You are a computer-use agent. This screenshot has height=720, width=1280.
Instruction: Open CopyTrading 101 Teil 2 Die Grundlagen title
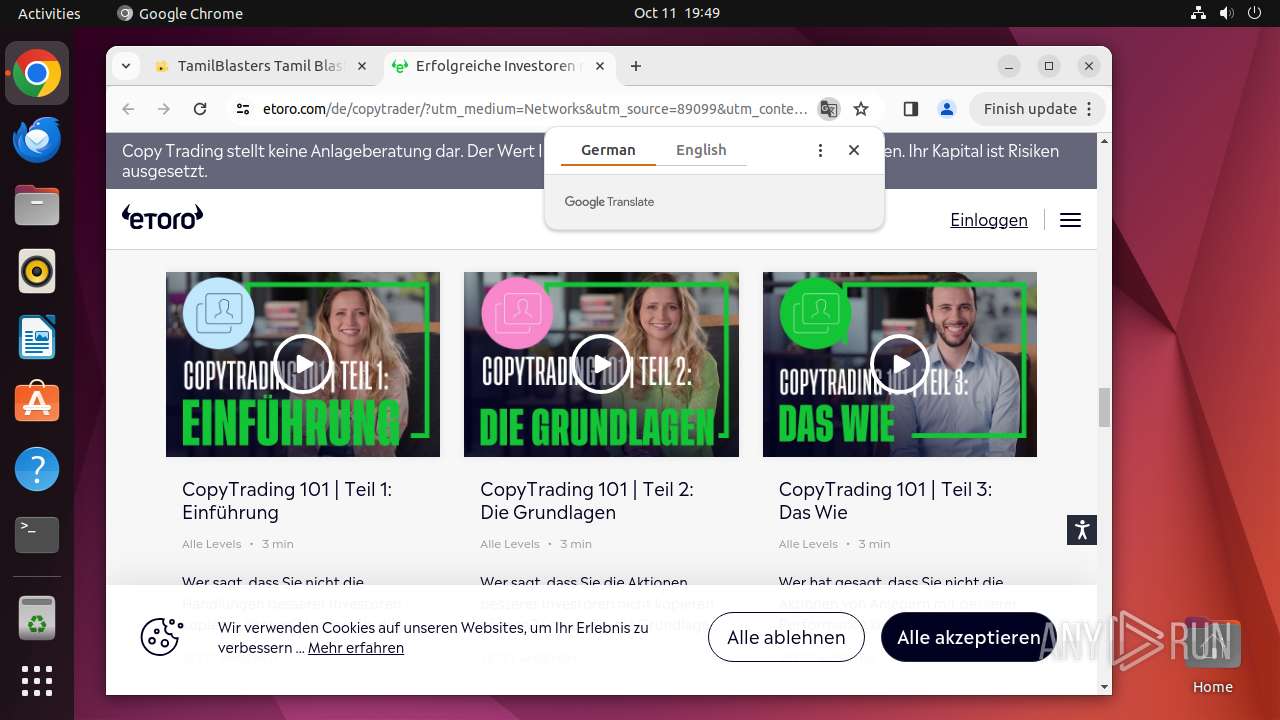587,501
